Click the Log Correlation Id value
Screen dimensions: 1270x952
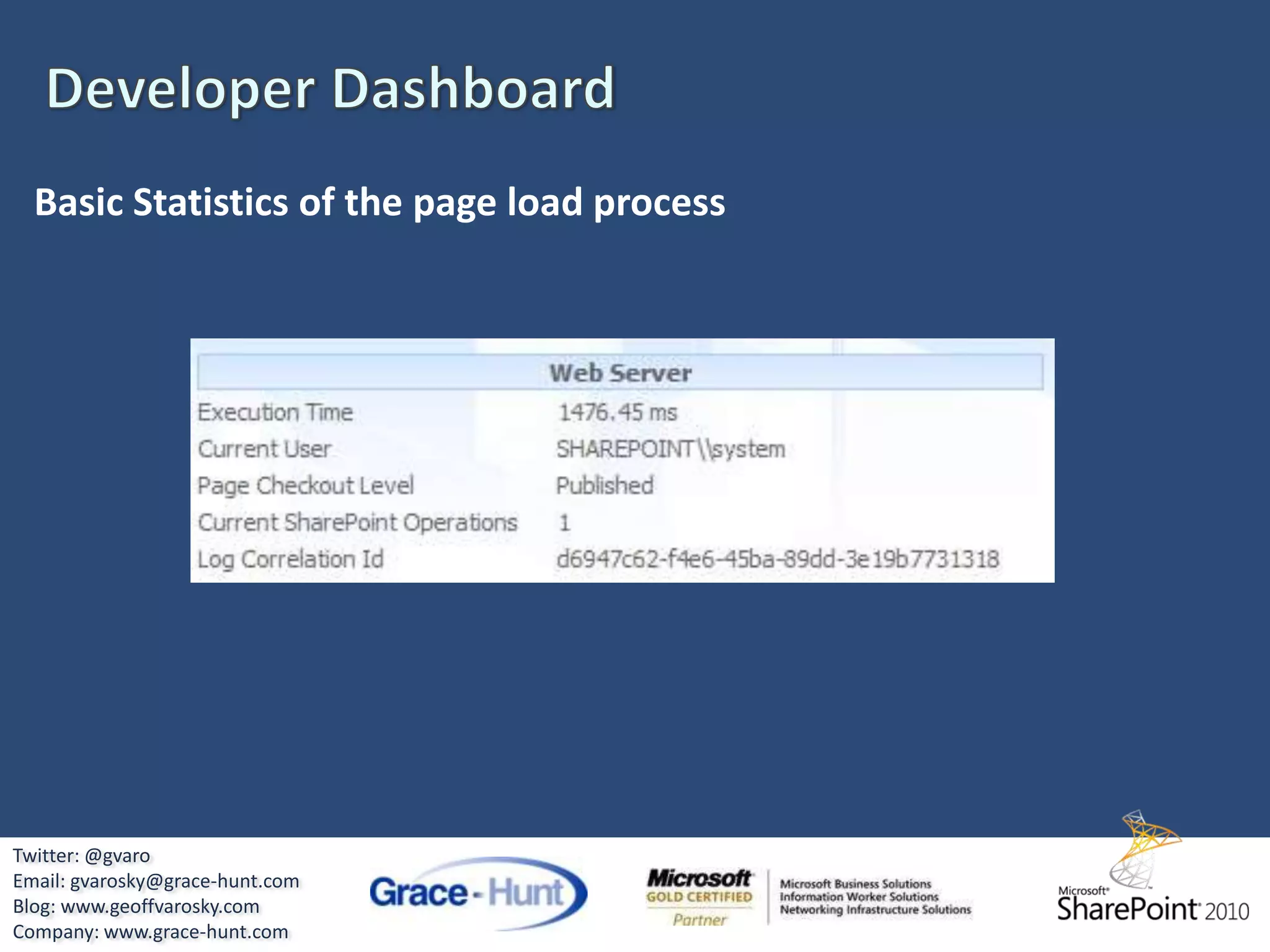tap(777, 559)
